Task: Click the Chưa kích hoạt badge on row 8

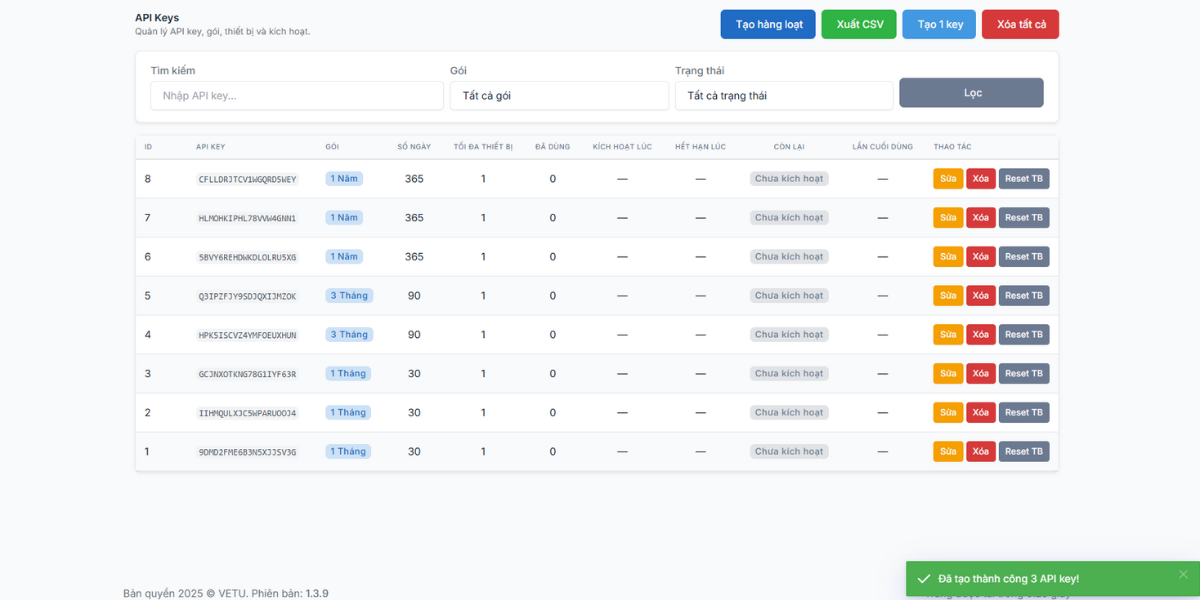Action: tap(789, 179)
